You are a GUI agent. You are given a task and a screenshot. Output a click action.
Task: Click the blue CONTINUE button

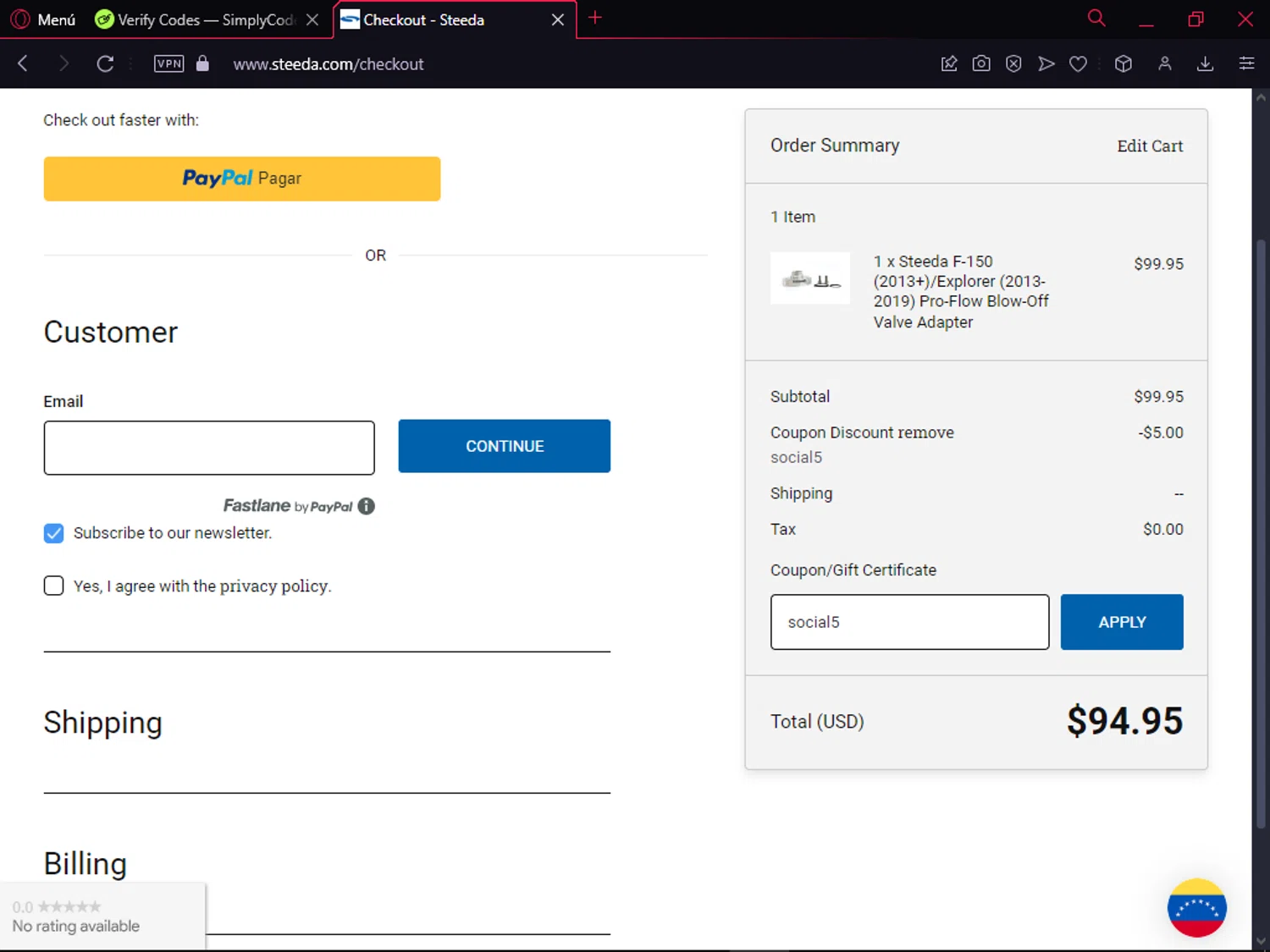505,446
